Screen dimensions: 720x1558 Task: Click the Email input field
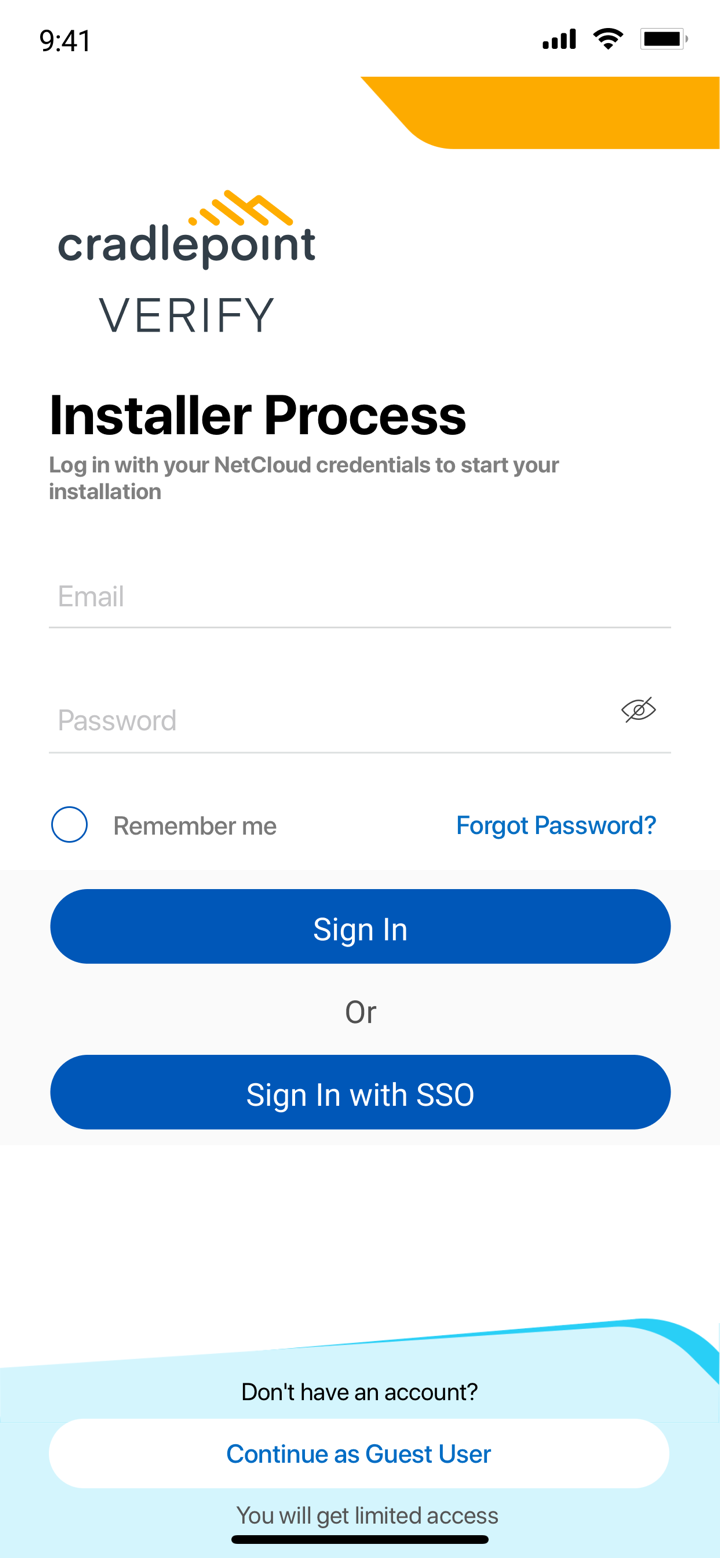(360, 597)
